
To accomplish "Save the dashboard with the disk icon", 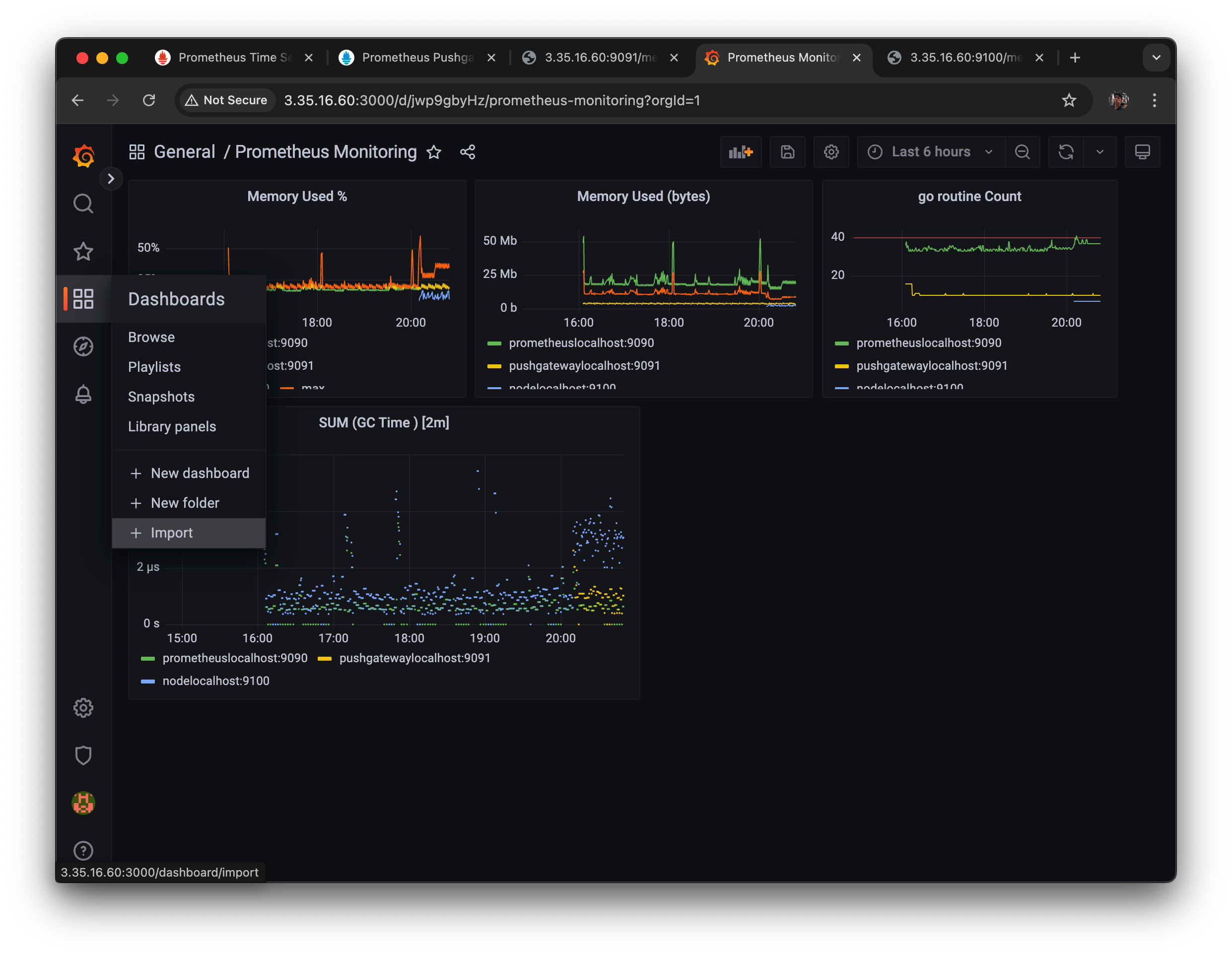I will (787, 152).
